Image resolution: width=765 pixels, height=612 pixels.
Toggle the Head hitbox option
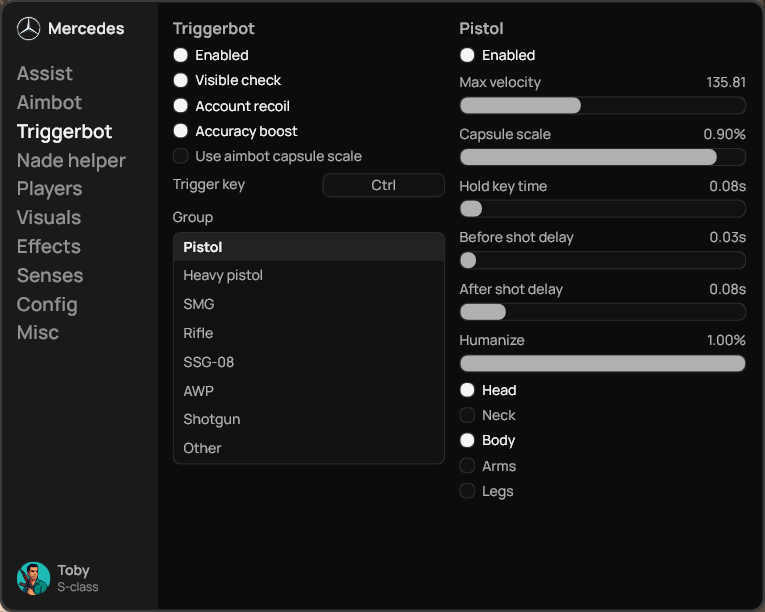pos(467,390)
